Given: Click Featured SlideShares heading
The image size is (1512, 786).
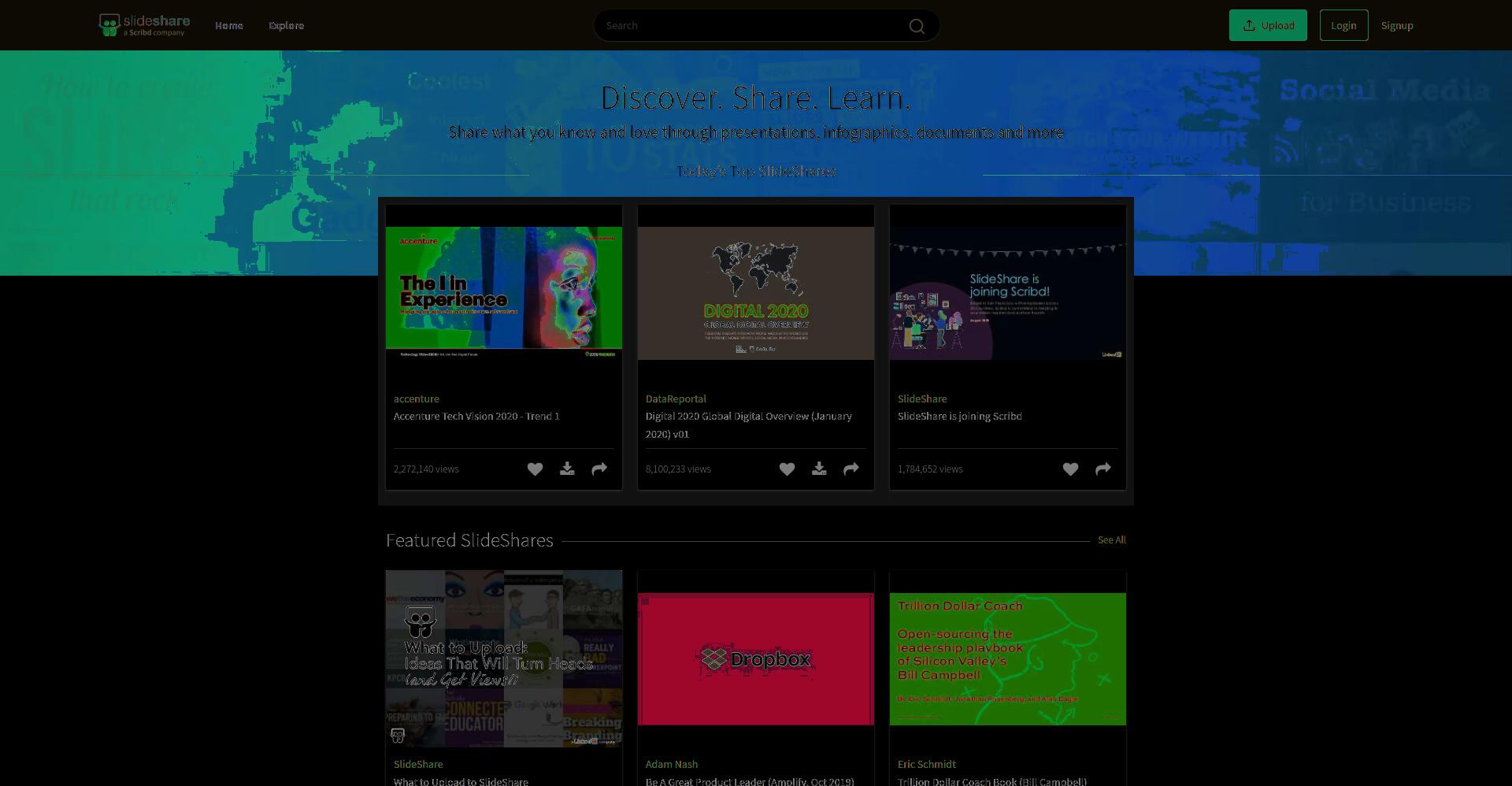Looking at the screenshot, I should (x=469, y=540).
